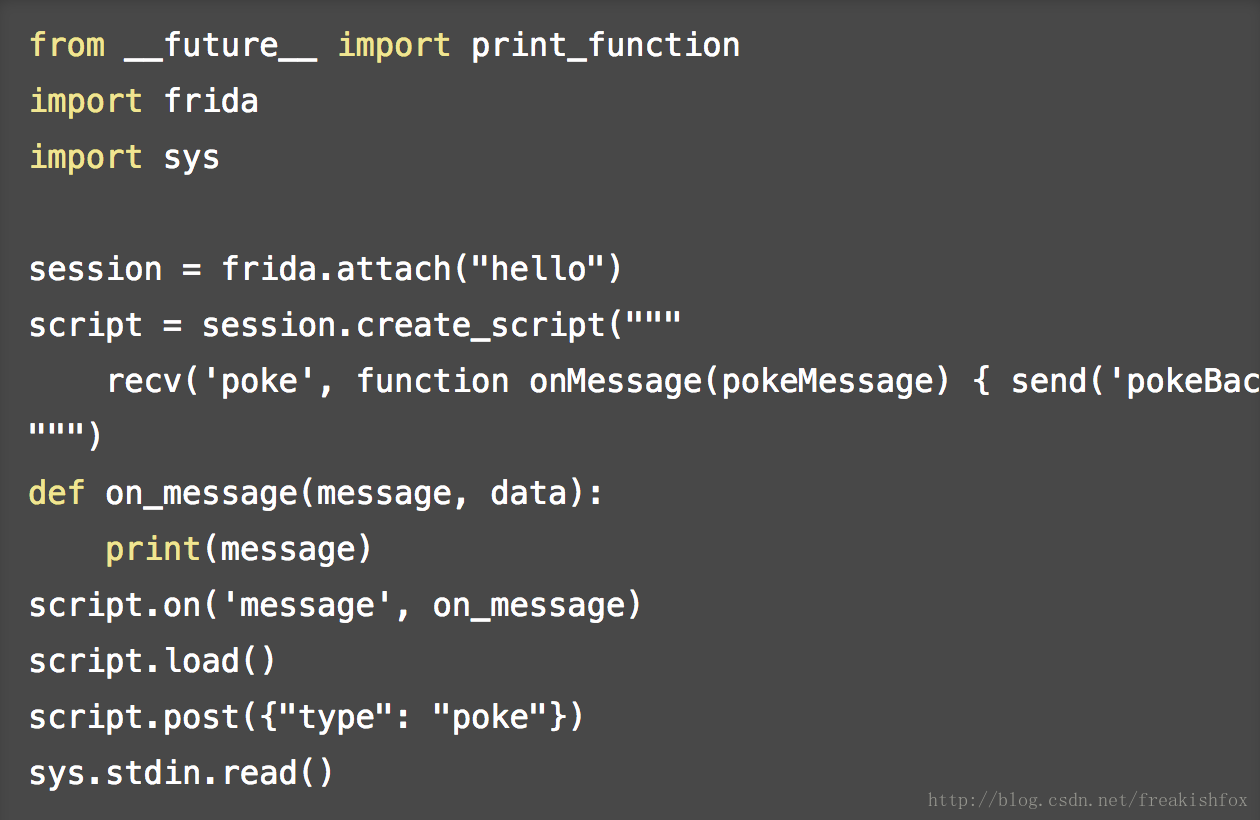Image resolution: width=1260 pixels, height=820 pixels.
Task: Click the sys.stdin.read() line
Action: 181,773
